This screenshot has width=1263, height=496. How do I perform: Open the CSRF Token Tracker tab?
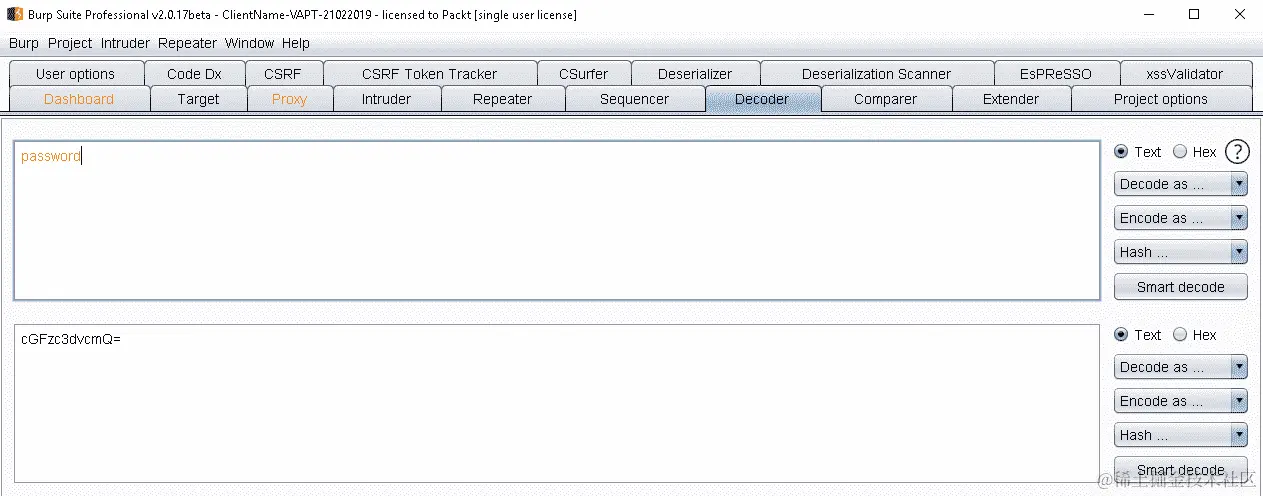tap(430, 74)
